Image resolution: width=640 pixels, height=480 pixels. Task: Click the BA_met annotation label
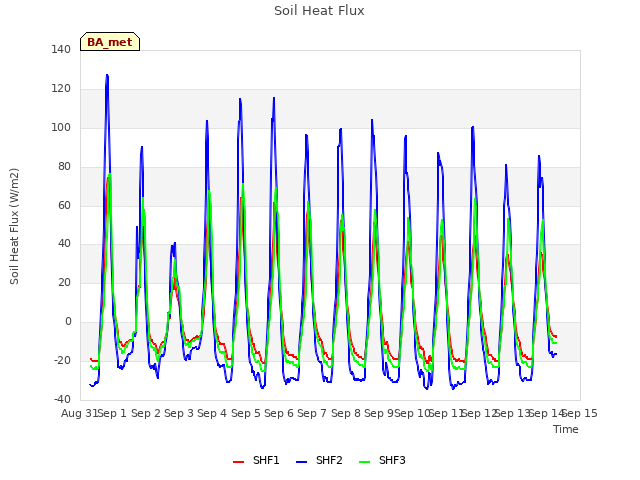pyautogui.click(x=110, y=42)
